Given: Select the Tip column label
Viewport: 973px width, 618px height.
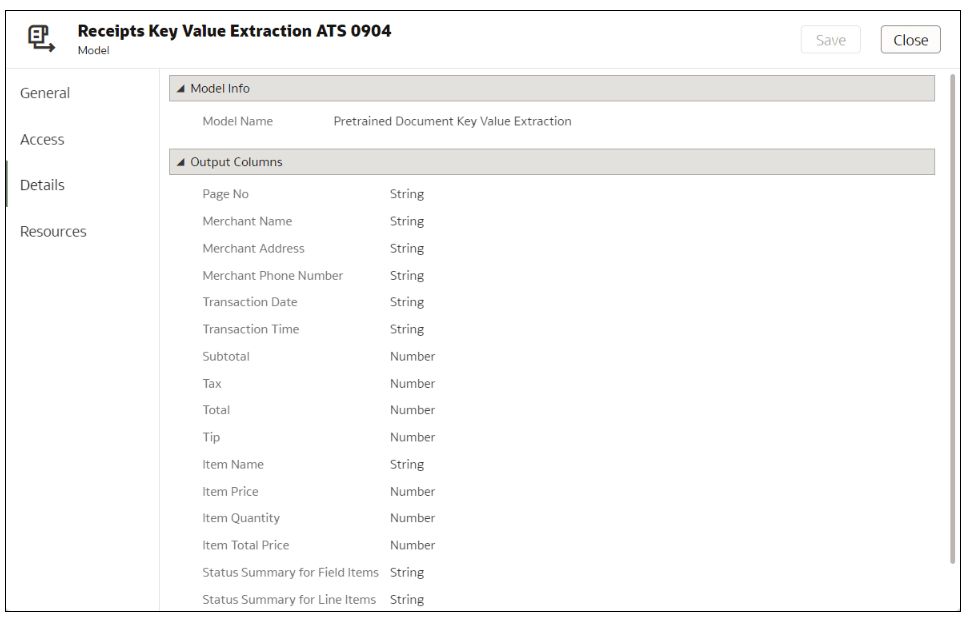Looking at the screenshot, I should (210, 437).
